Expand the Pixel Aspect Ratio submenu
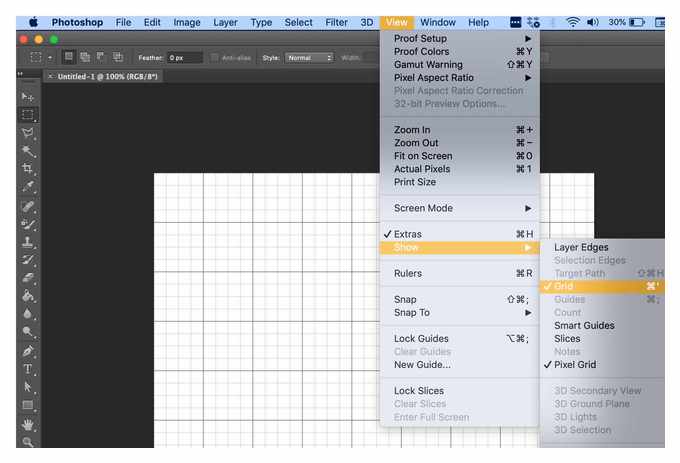This screenshot has width=680, height=463. click(x=460, y=78)
